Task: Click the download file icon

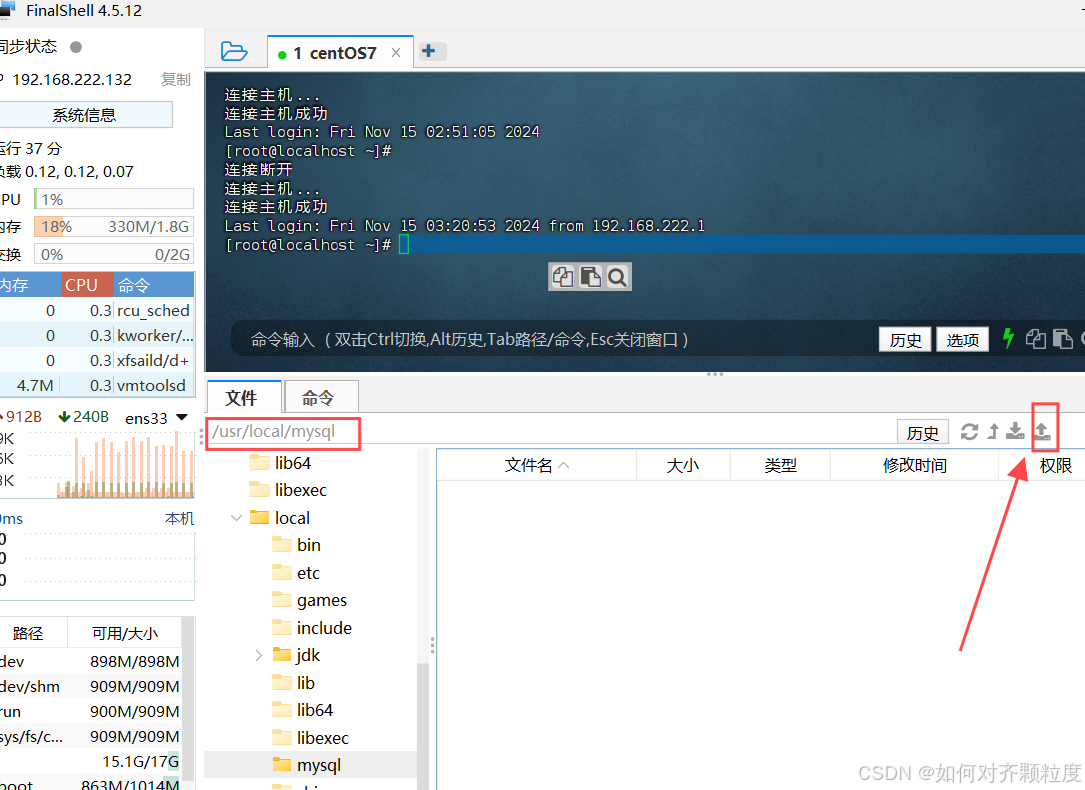Action: click(x=1015, y=432)
